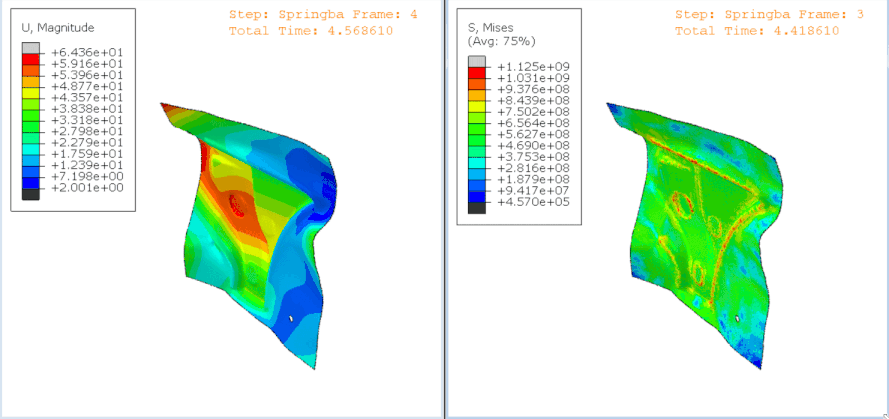The height and width of the screenshot is (419, 889).
Task: Click the +2.798e+01 legend value
Action: [x=87, y=132]
